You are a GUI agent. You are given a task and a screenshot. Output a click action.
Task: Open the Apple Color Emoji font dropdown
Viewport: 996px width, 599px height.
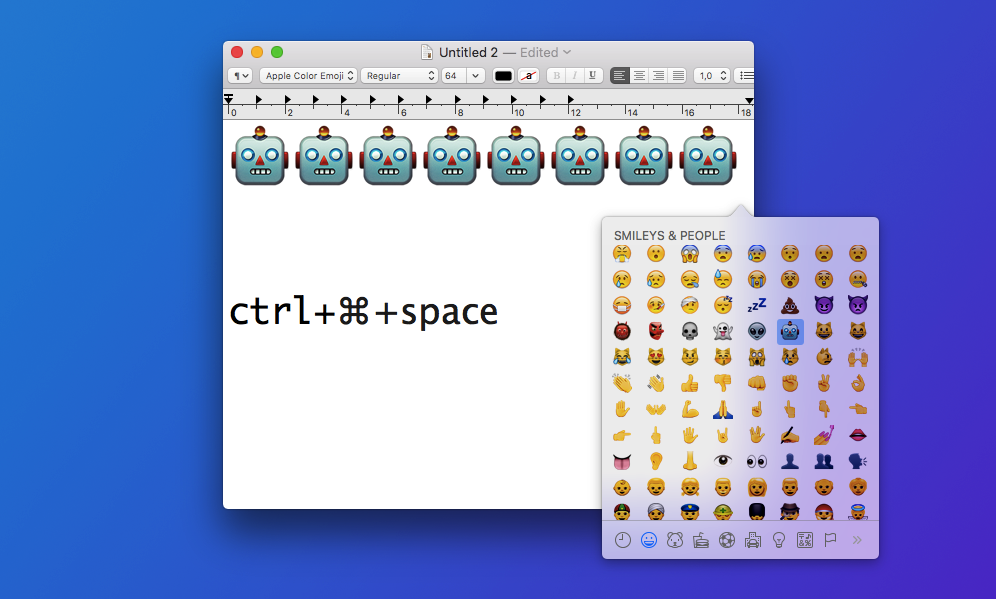[x=308, y=76]
